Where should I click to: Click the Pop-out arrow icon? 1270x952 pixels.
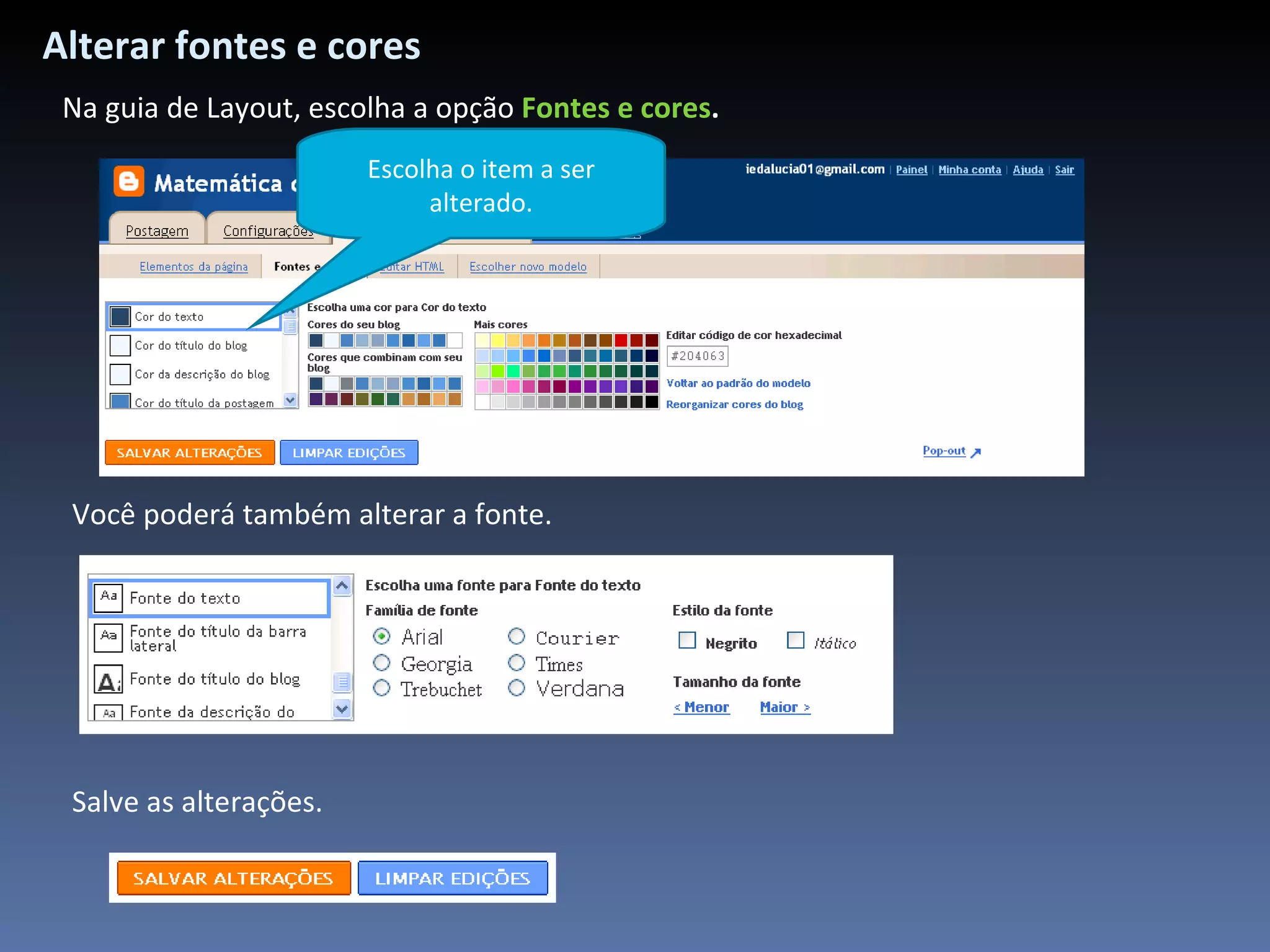975,452
